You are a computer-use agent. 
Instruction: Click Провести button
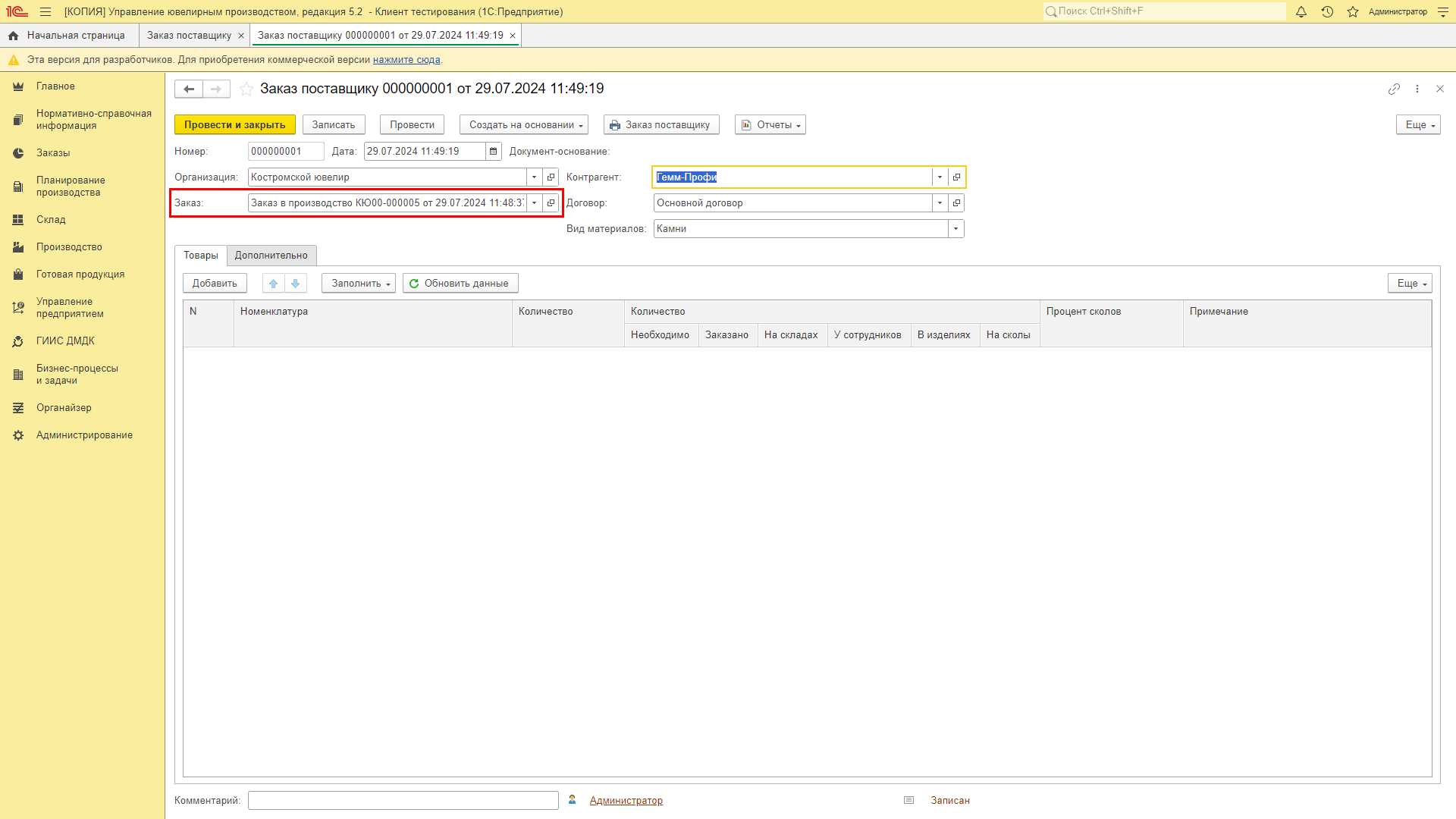413,125
